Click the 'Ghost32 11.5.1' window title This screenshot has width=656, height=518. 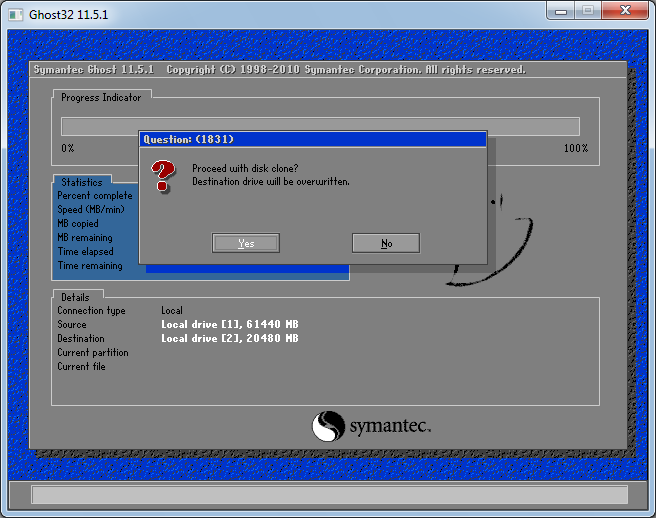coord(69,15)
